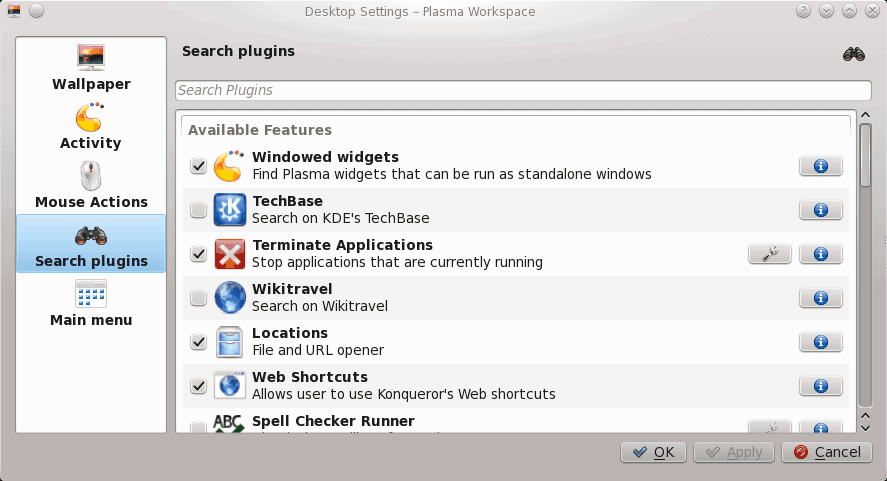Screen dimensions: 887x481
Task: Open the Wallpaper settings page
Action: (x=91, y=68)
